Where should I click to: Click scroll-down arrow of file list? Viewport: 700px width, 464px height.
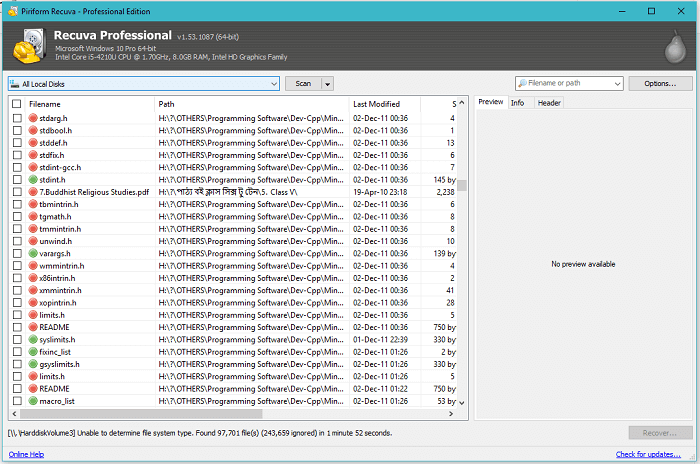[462, 402]
